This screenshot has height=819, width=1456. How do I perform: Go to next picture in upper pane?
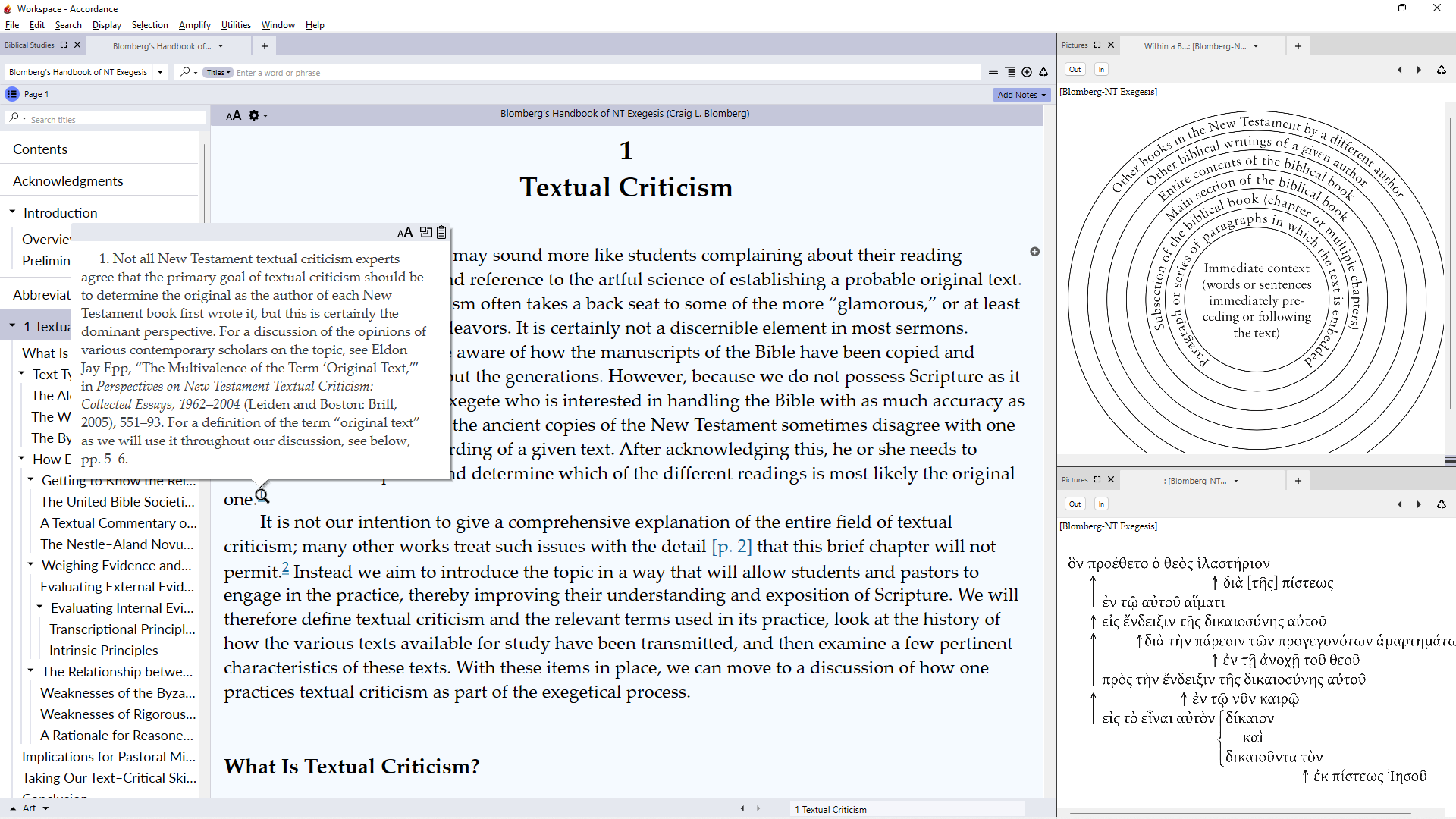point(1419,70)
